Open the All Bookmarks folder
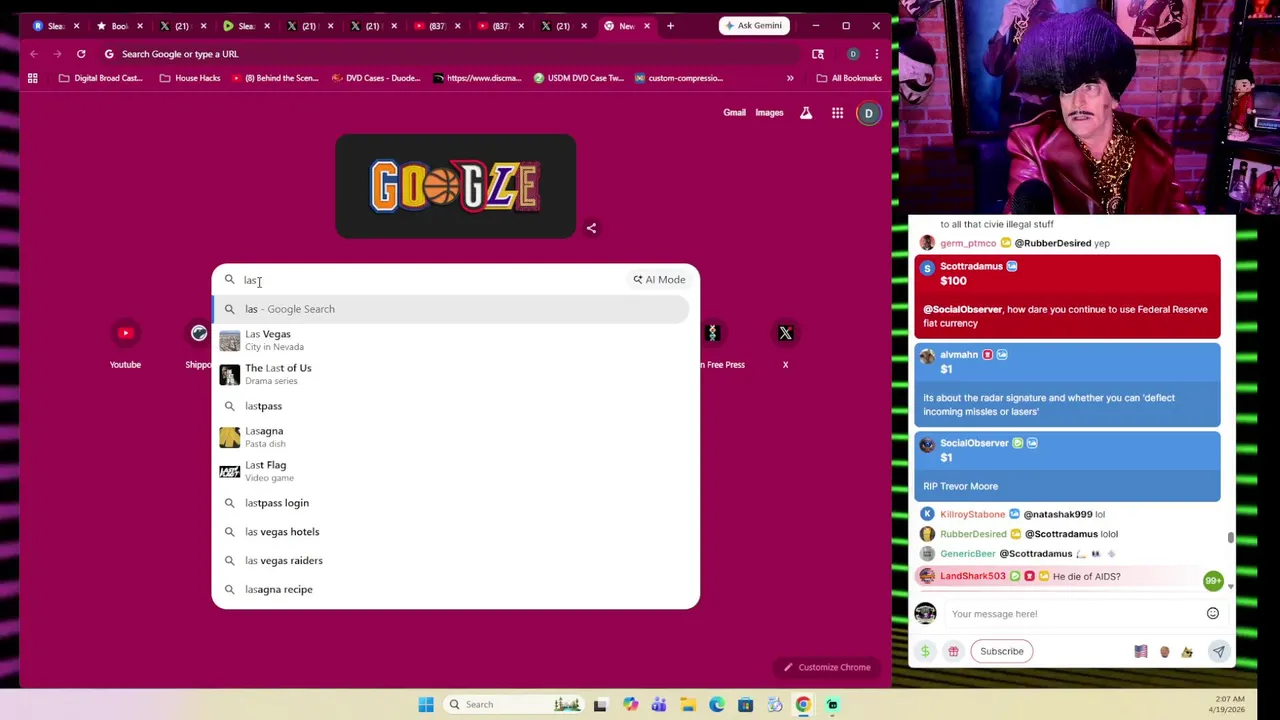 pyautogui.click(x=849, y=78)
